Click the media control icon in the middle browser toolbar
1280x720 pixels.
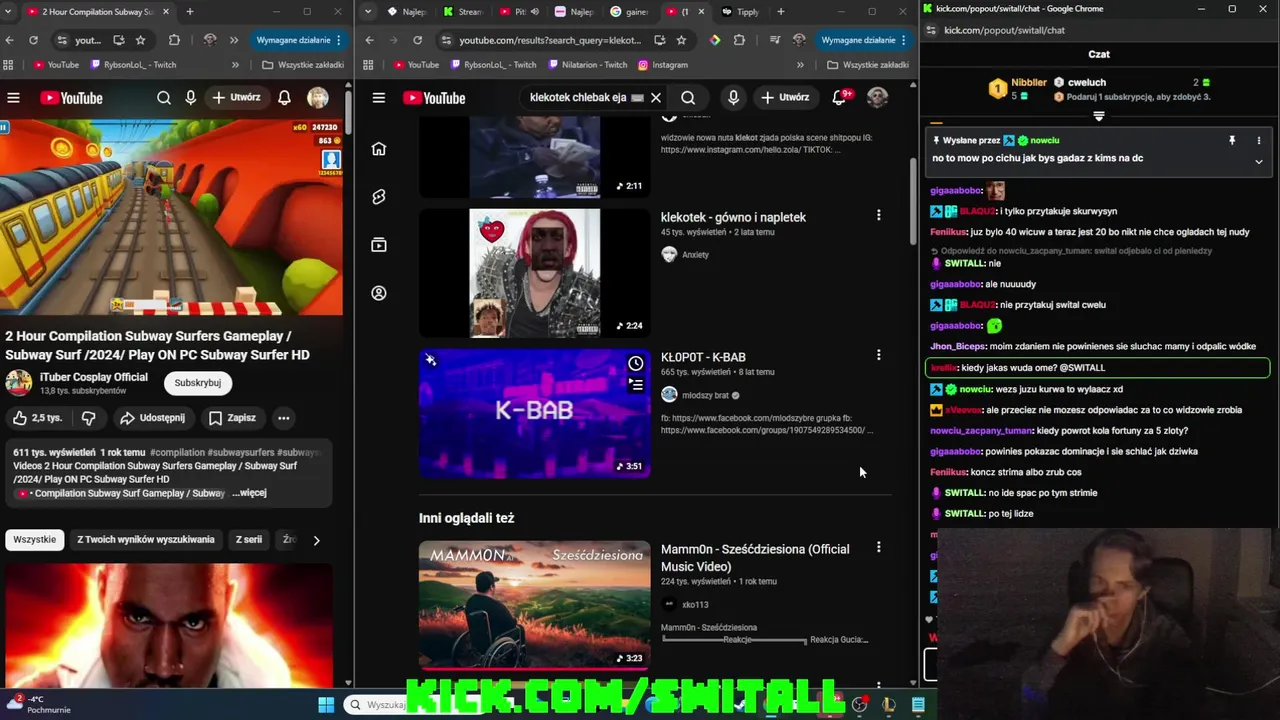pos(775,40)
